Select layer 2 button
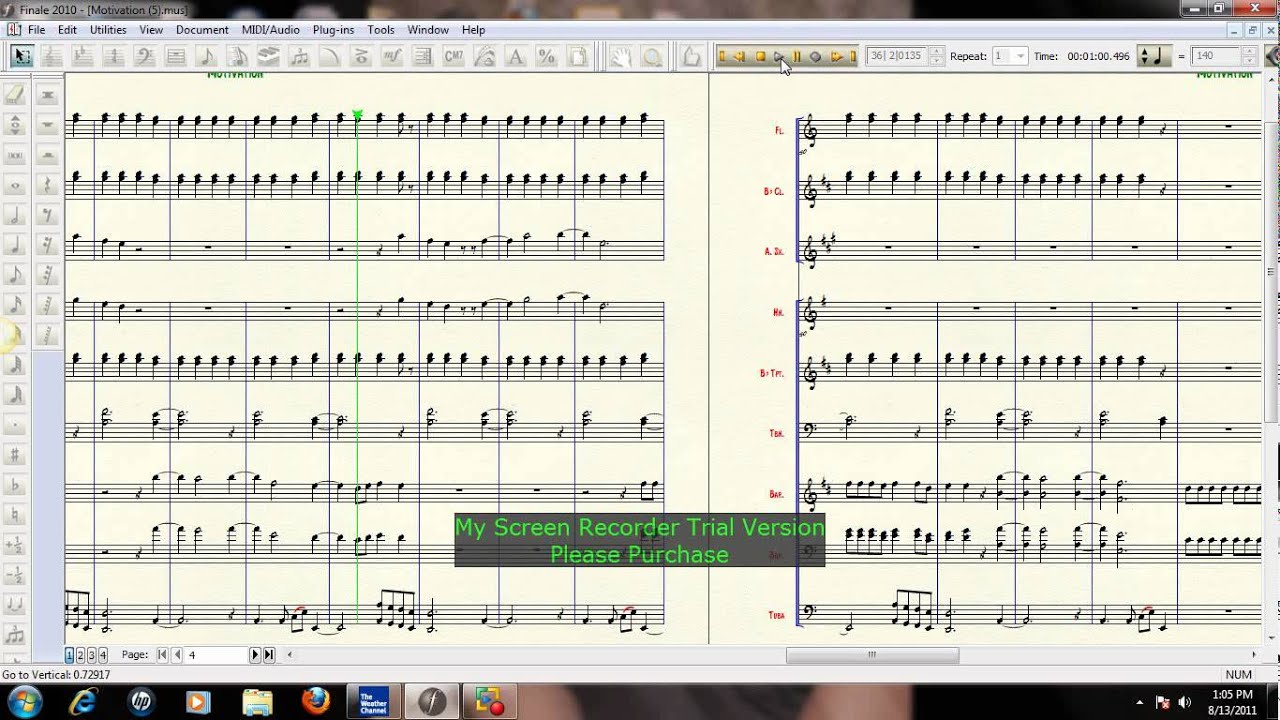The height and width of the screenshot is (720, 1280). point(80,655)
